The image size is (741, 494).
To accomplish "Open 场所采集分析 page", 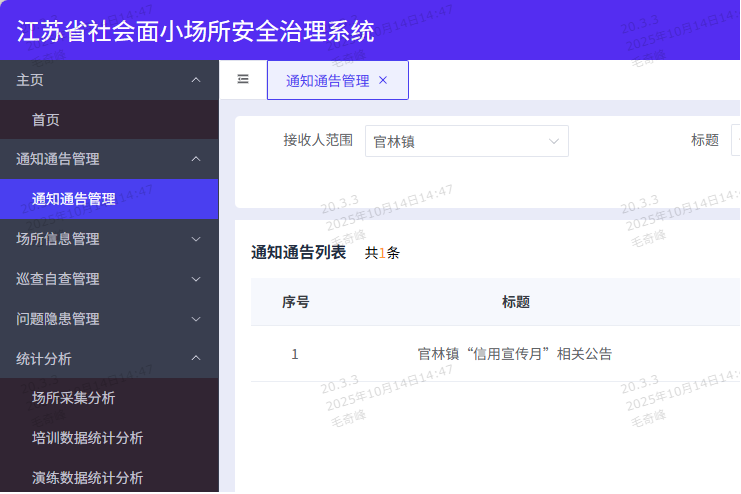I will pyautogui.click(x=74, y=398).
